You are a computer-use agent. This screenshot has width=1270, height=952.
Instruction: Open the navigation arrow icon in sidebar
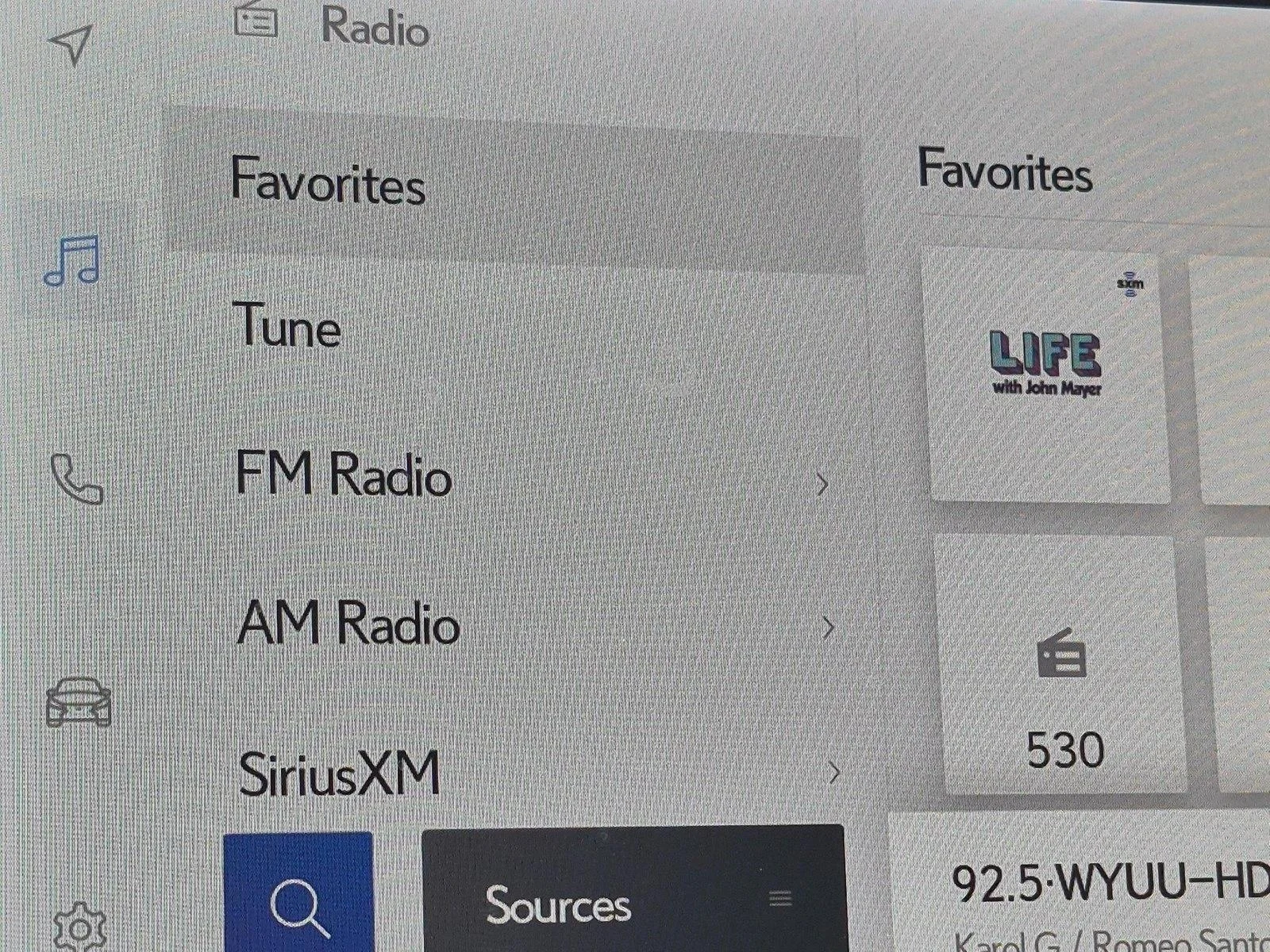point(71,44)
